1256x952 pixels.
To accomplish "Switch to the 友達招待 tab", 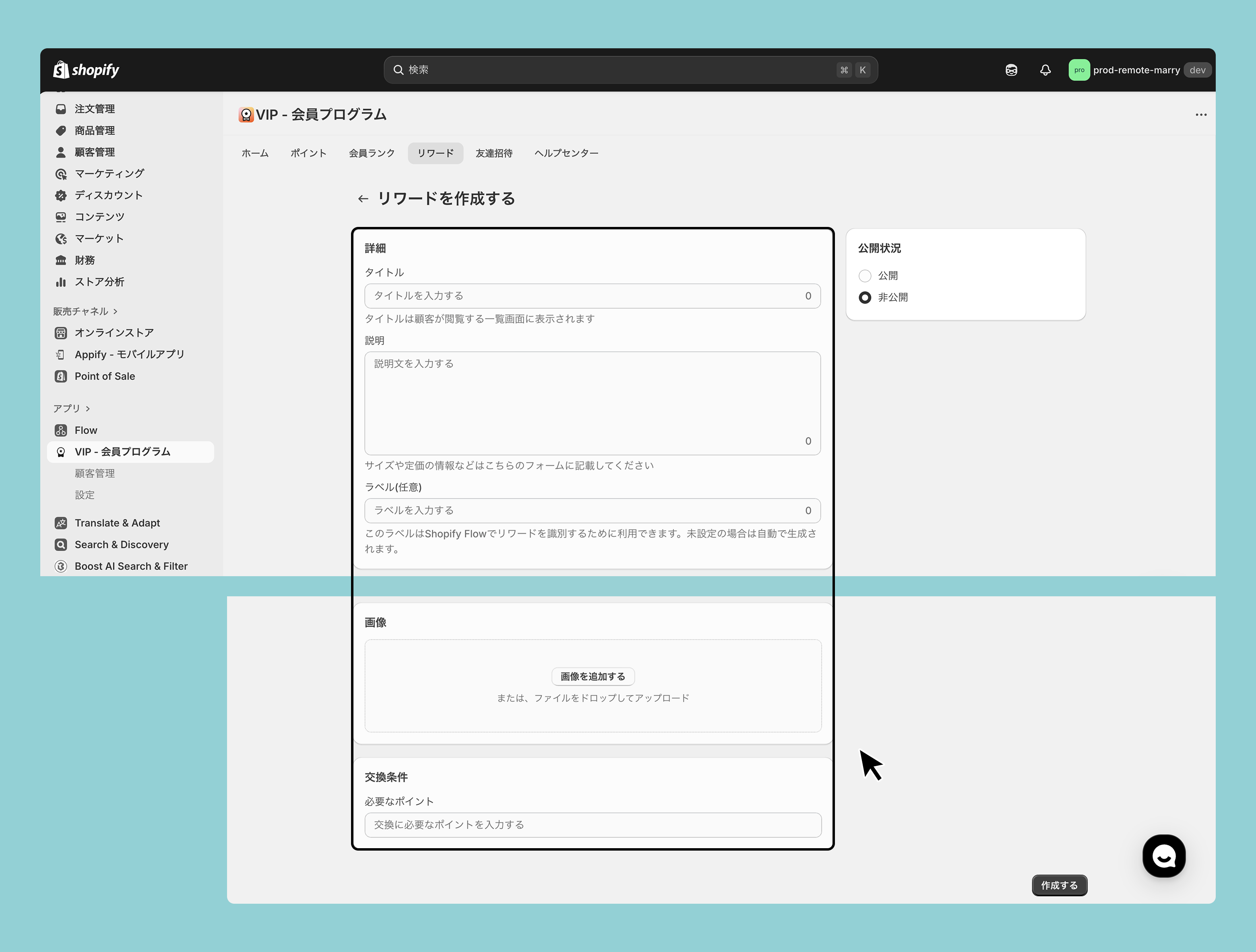I will pyautogui.click(x=494, y=153).
